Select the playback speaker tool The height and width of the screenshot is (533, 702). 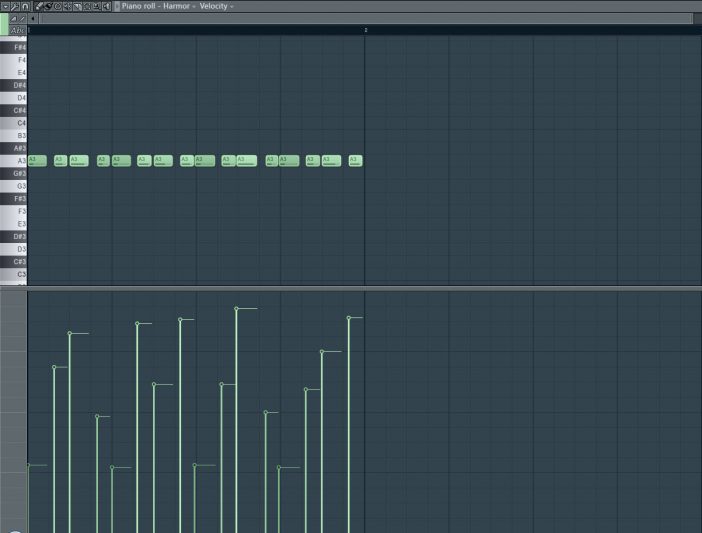pyautogui.click(x=107, y=6)
